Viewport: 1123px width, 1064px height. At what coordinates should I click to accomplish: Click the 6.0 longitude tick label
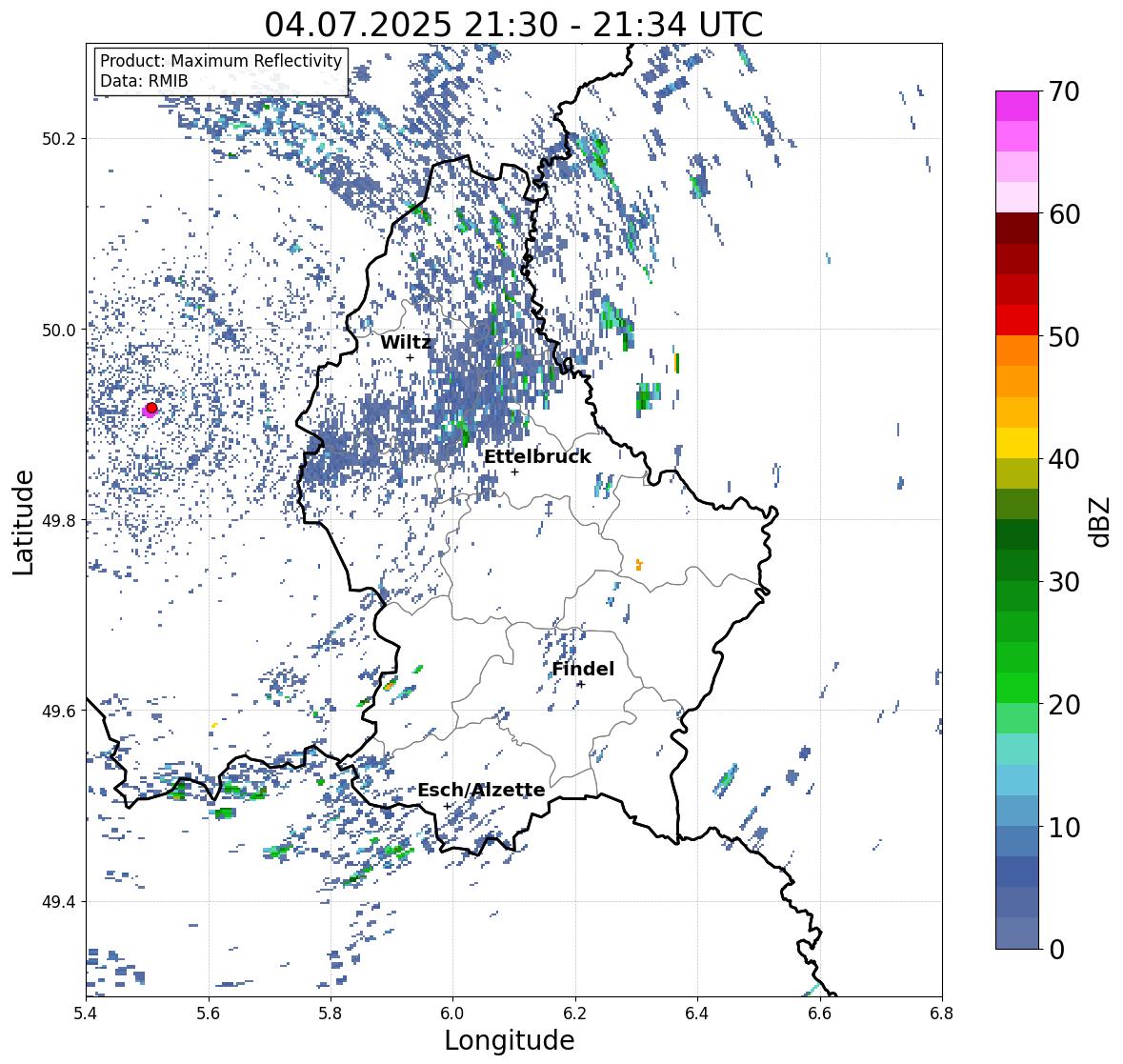click(x=452, y=1013)
